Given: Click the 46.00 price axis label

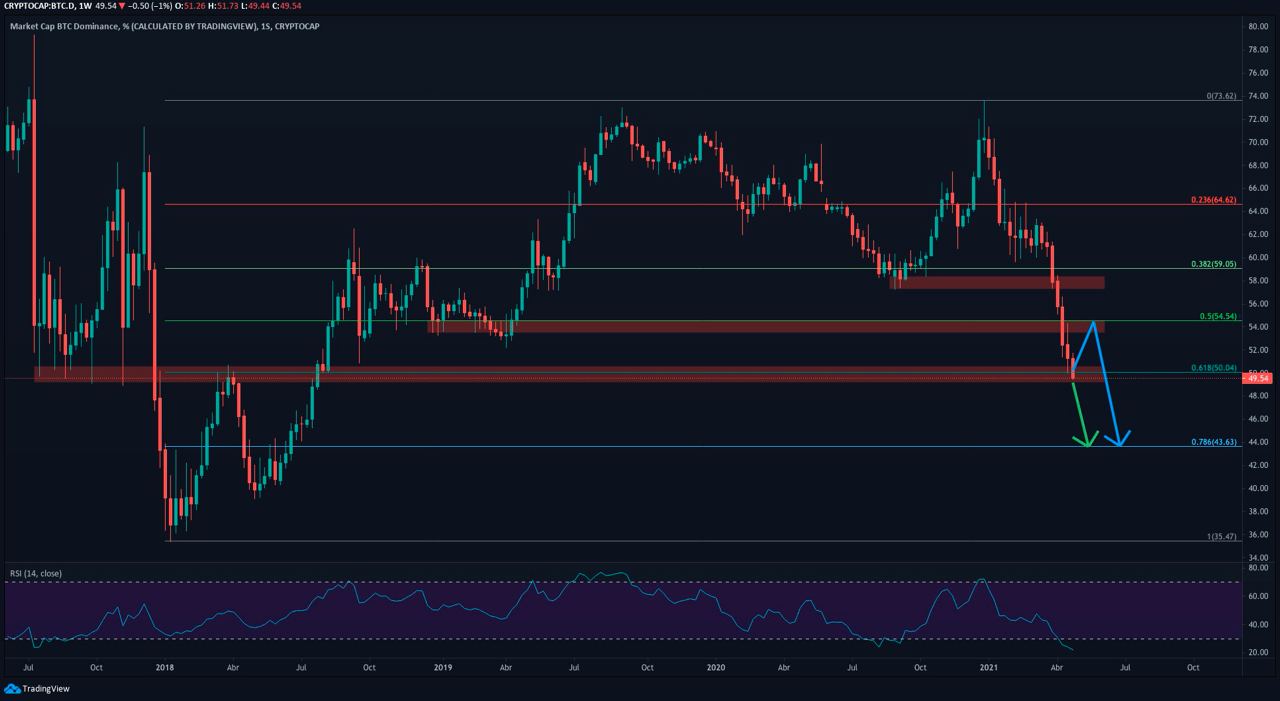Looking at the screenshot, I should (1257, 419).
